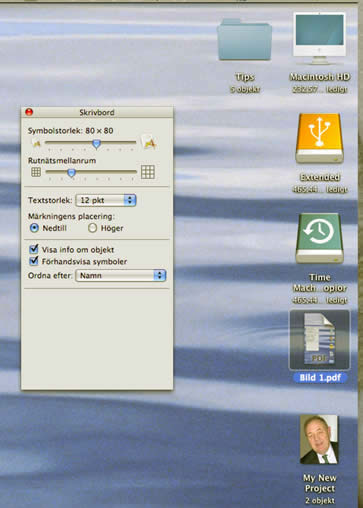Image resolution: width=363 pixels, height=508 pixels.
Task: Uncheck Förhandsvisa symboler checkbox
Action: pyautogui.click(x=34, y=261)
